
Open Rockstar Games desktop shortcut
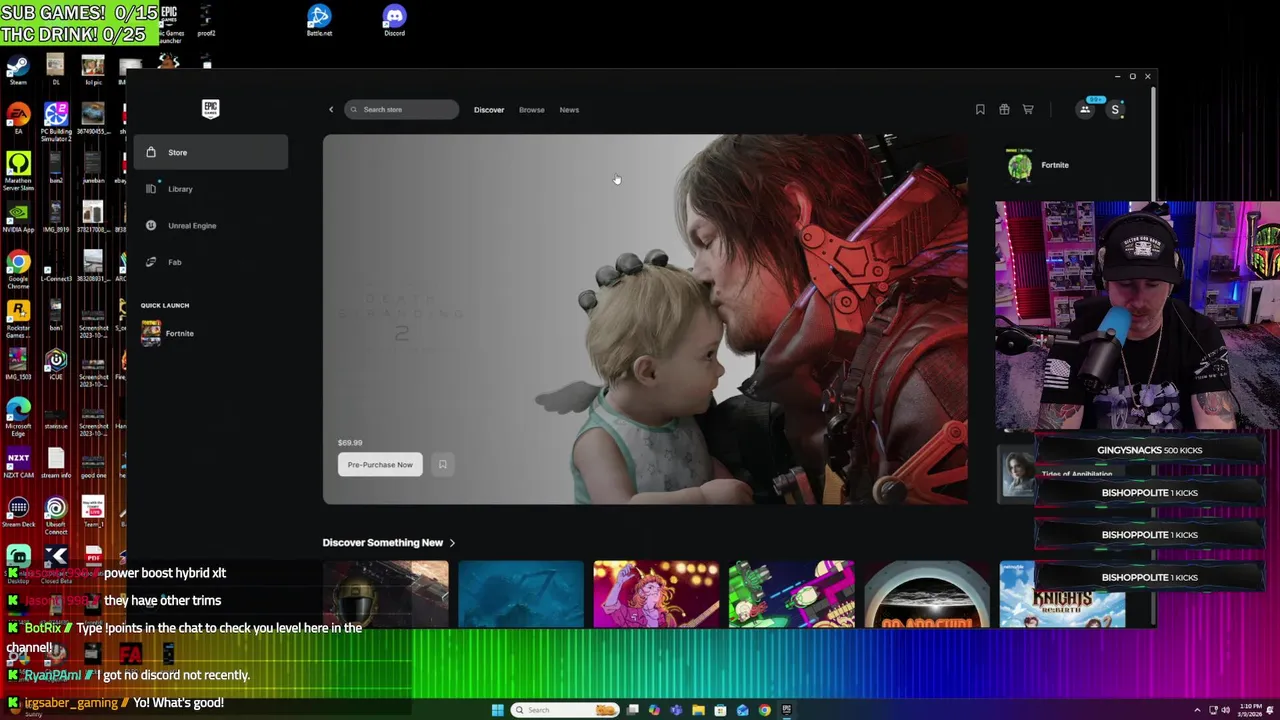pos(18,318)
